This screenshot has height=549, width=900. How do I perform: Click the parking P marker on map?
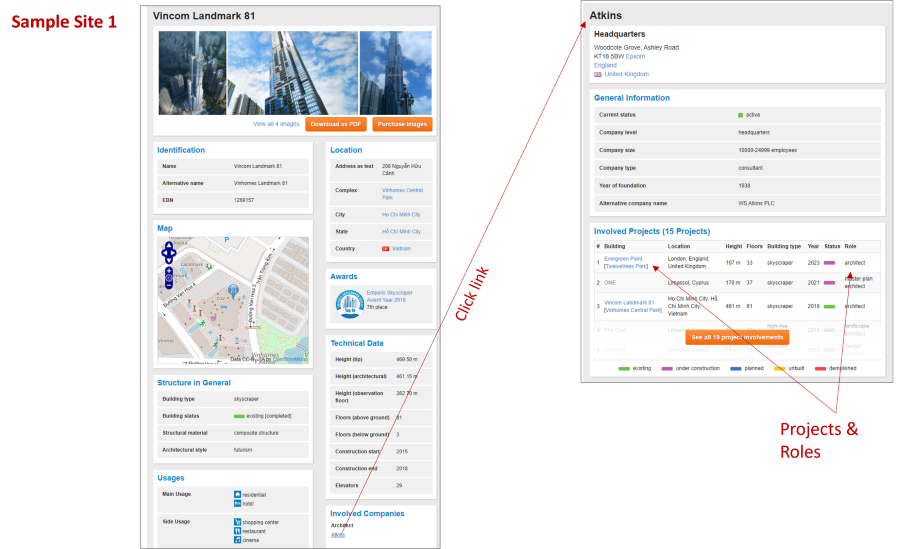coord(227,240)
